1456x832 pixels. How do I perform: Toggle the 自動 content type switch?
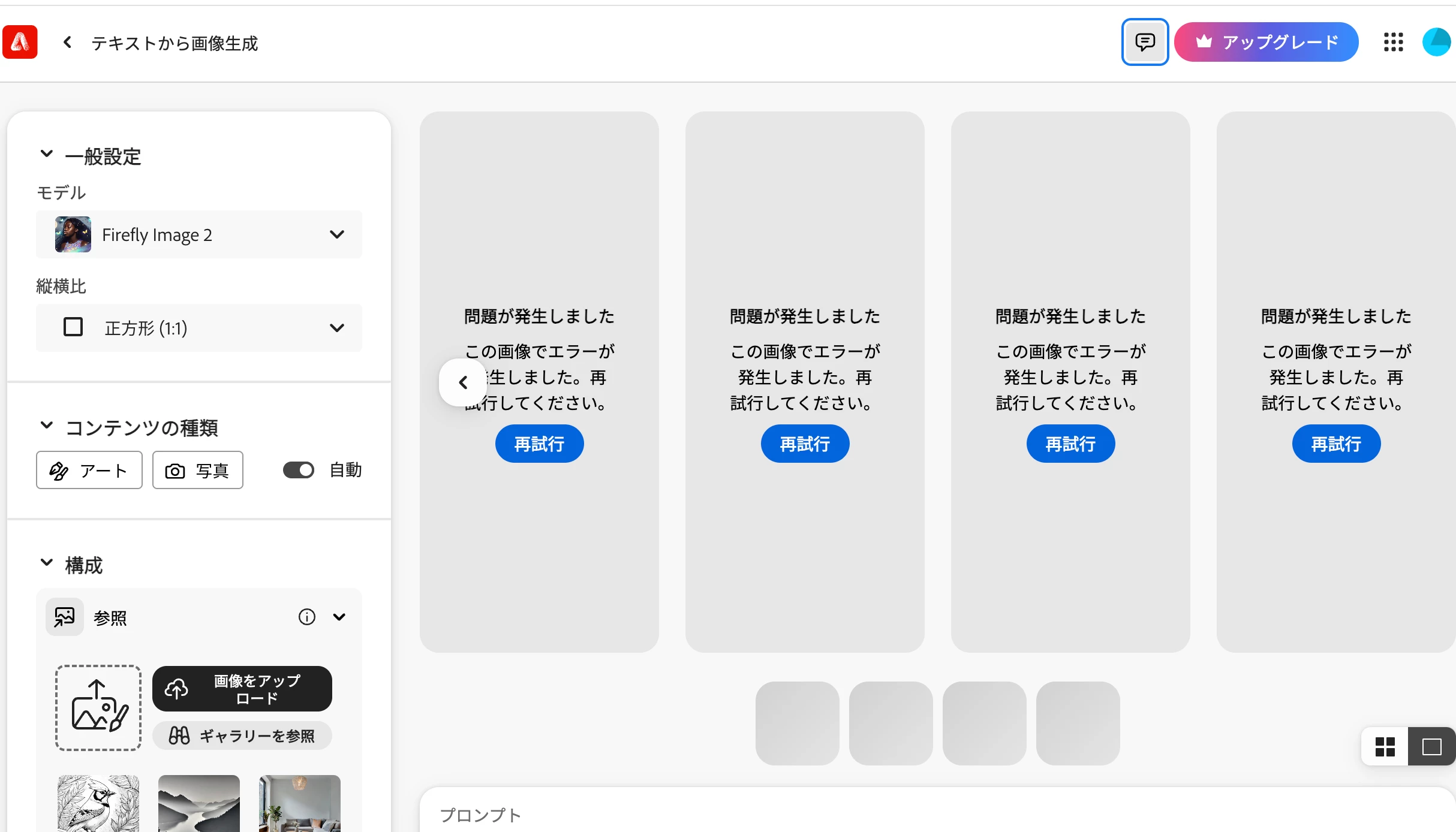pyautogui.click(x=299, y=470)
